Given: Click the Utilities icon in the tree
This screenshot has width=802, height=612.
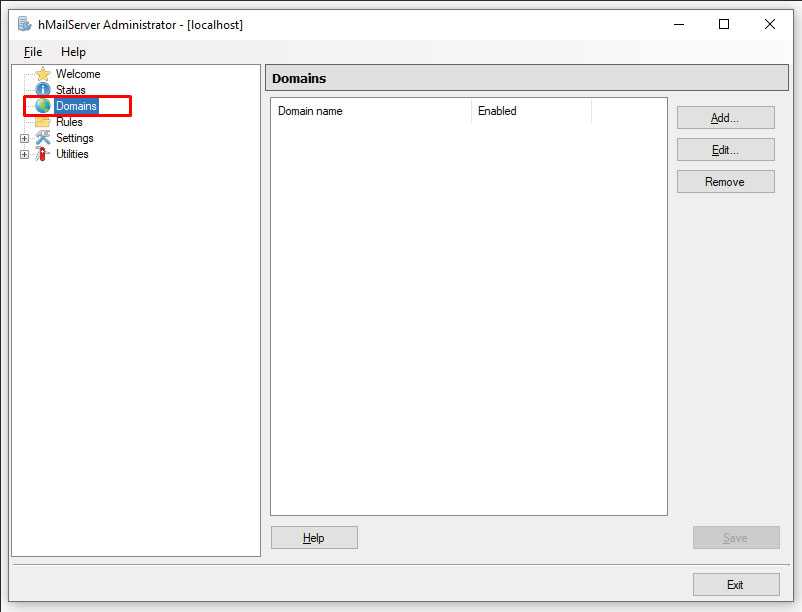Looking at the screenshot, I should point(43,154).
